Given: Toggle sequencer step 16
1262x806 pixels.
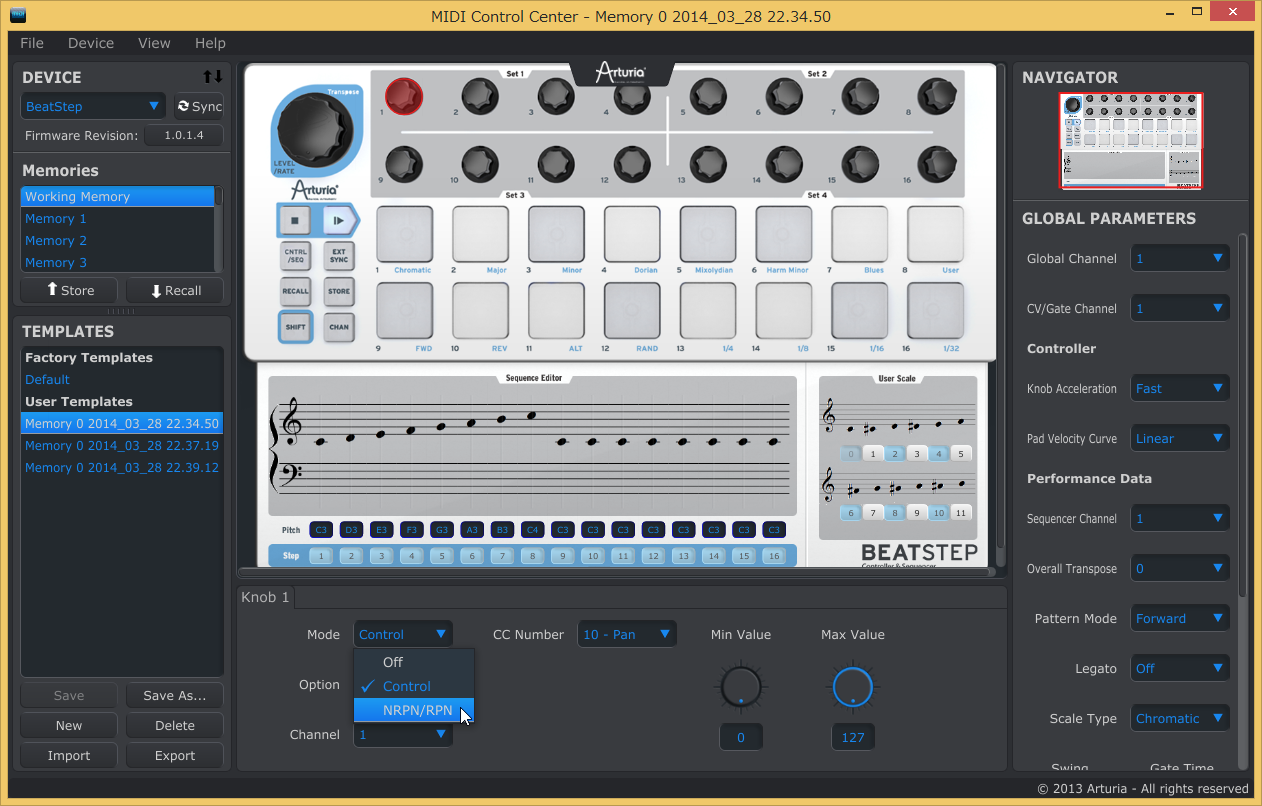Looking at the screenshot, I should [x=773, y=556].
